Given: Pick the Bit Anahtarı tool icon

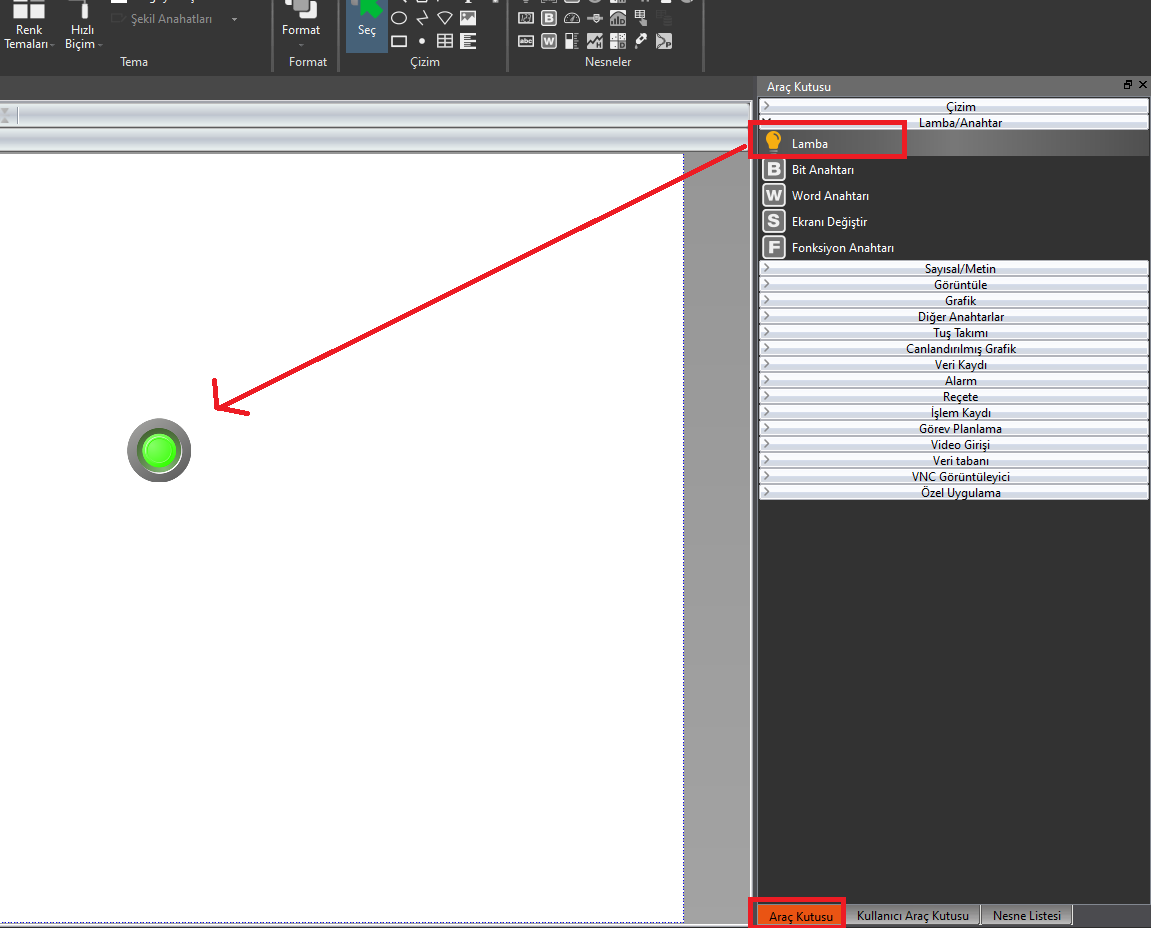Looking at the screenshot, I should tap(773, 170).
